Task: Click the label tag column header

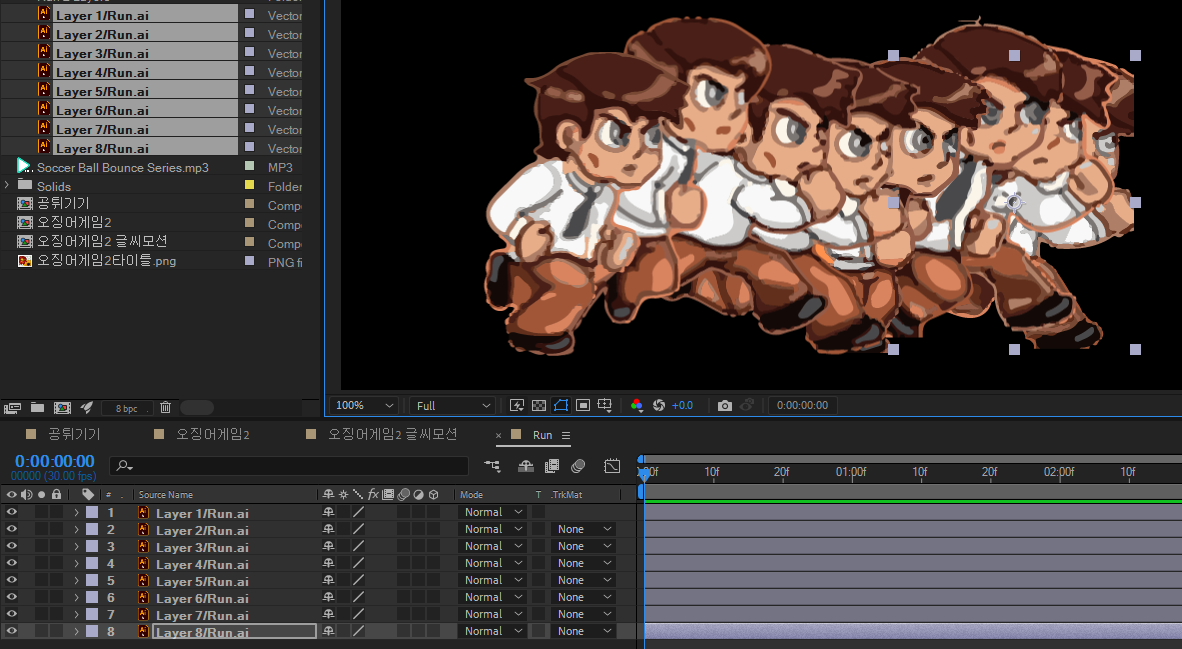Action: (88, 494)
